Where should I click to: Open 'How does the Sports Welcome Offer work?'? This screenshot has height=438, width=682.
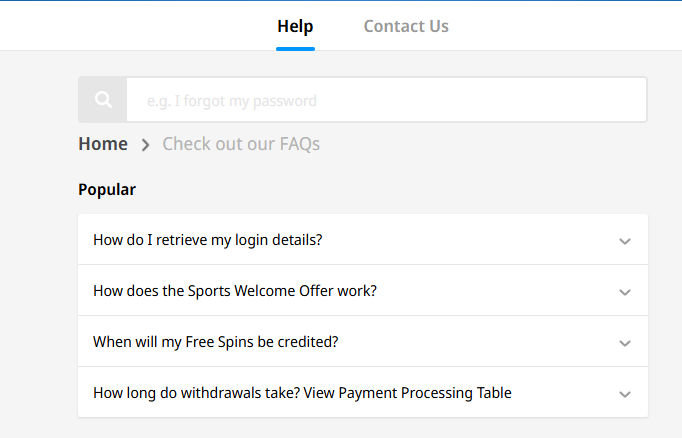pos(234,291)
